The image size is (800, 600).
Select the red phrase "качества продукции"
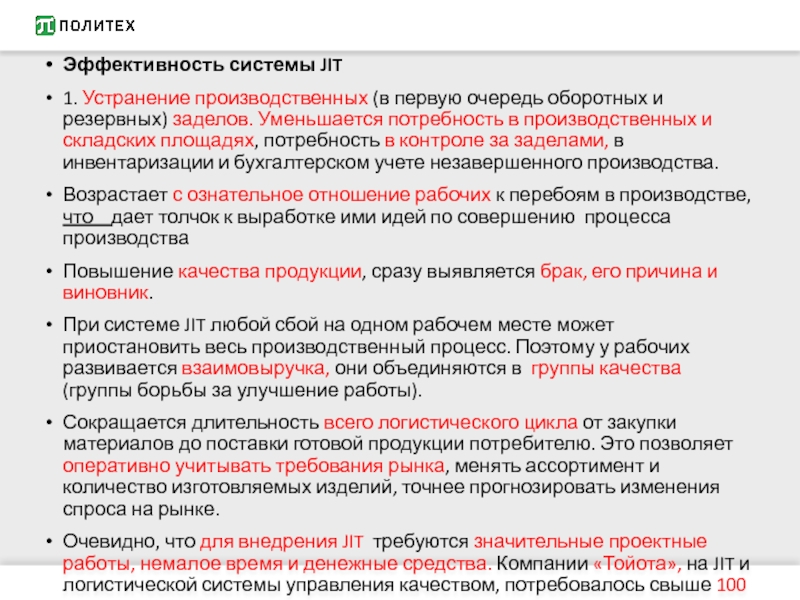(270, 271)
